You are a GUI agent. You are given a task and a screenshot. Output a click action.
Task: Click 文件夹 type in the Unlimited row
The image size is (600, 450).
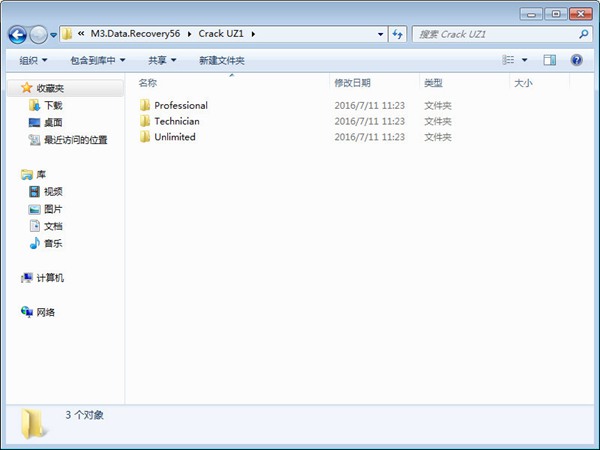438,137
